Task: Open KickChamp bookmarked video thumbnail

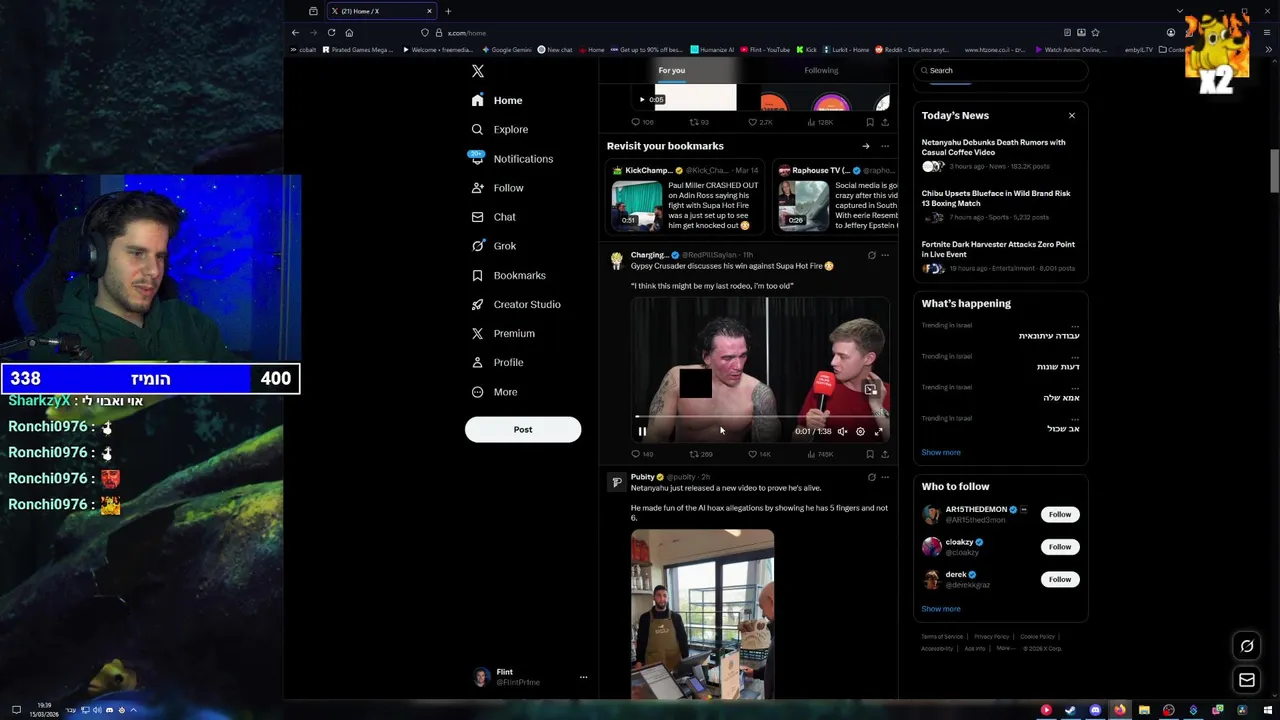Action: pyautogui.click(x=637, y=205)
